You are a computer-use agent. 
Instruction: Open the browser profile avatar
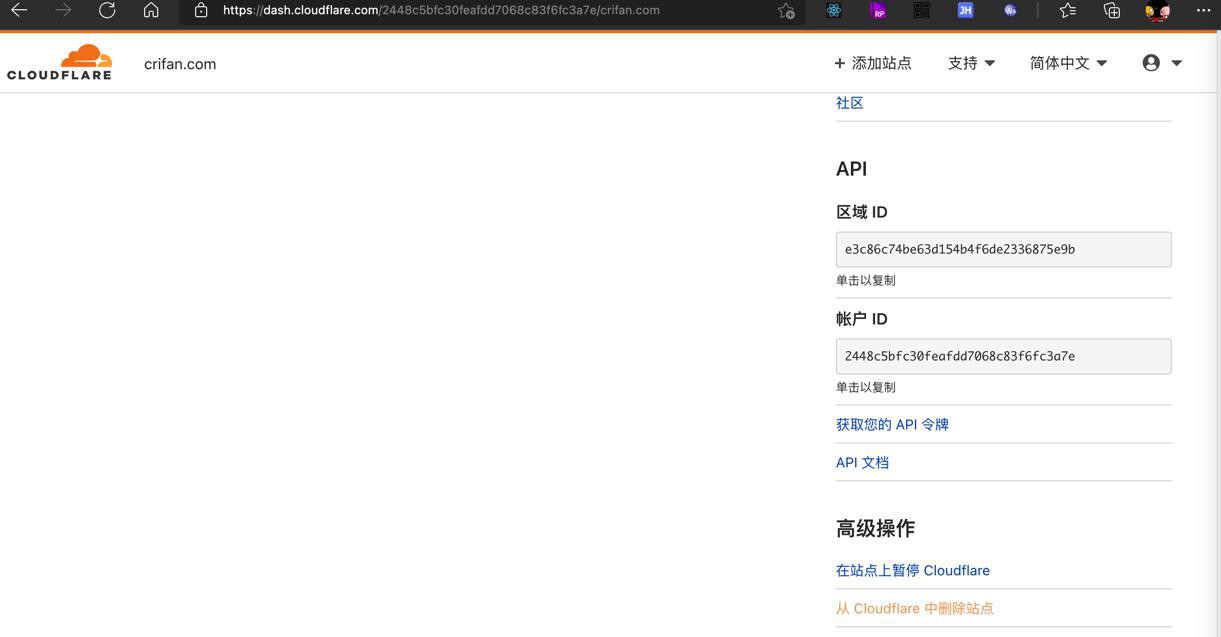point(1158,11)
